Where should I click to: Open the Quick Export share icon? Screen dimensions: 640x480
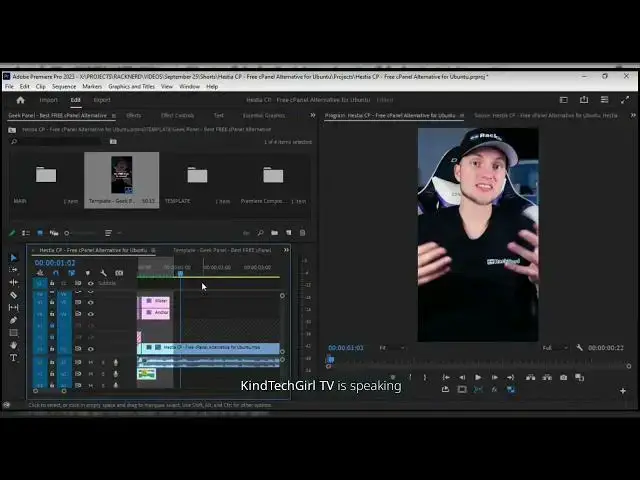pyautogui.click(x=584, y=100)
